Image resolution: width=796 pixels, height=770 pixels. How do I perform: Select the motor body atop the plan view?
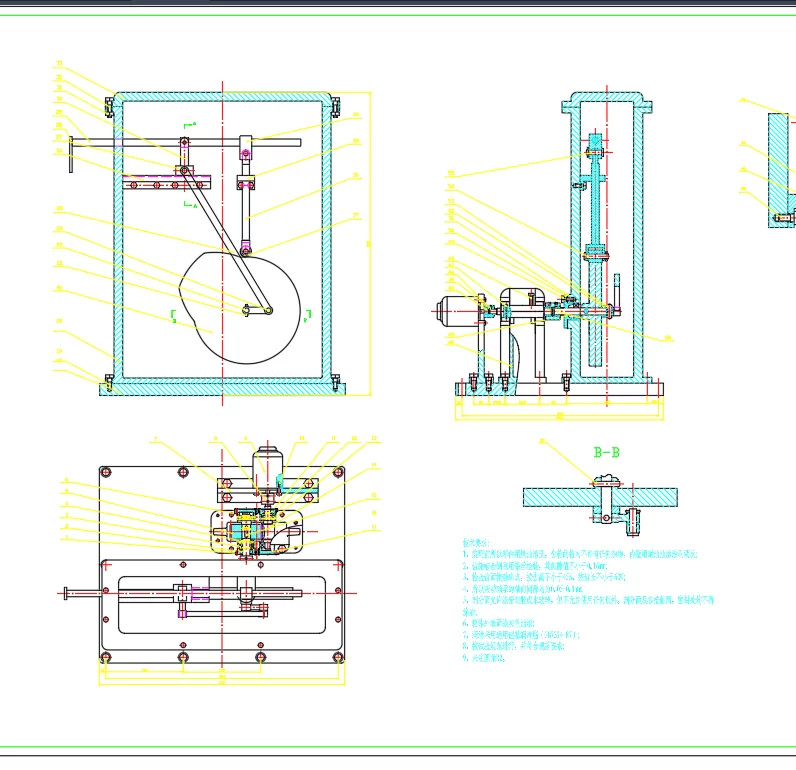[x=267, y=466]
